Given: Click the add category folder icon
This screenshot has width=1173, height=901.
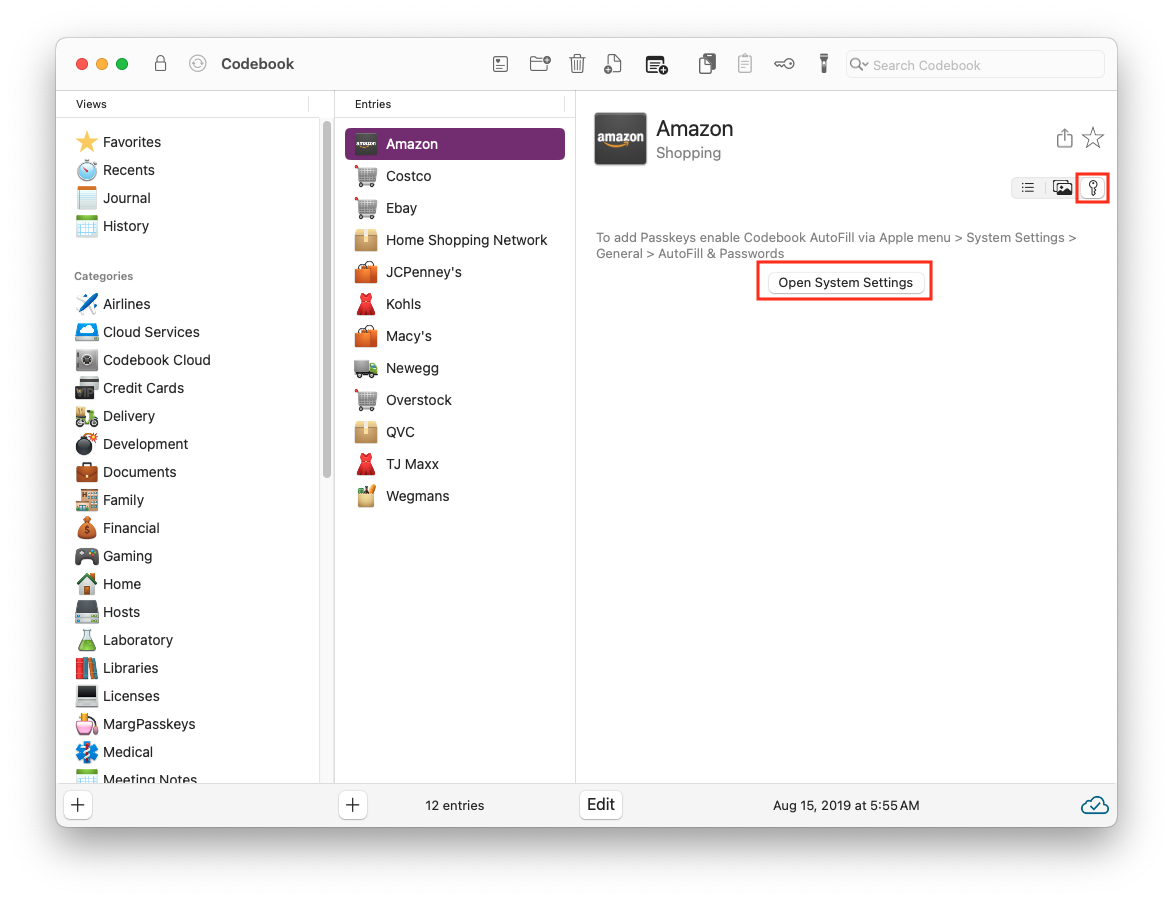Looking at the screenshot, I should point(540,64).
